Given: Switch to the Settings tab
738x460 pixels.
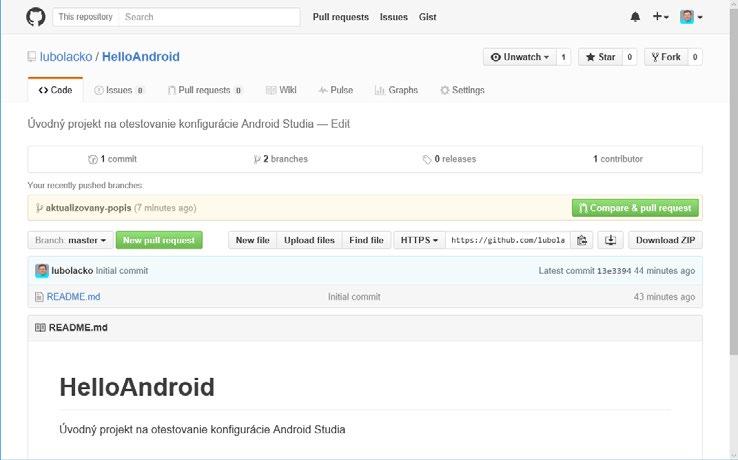Looking at the screenshot, I should click(x=462, y=90).
